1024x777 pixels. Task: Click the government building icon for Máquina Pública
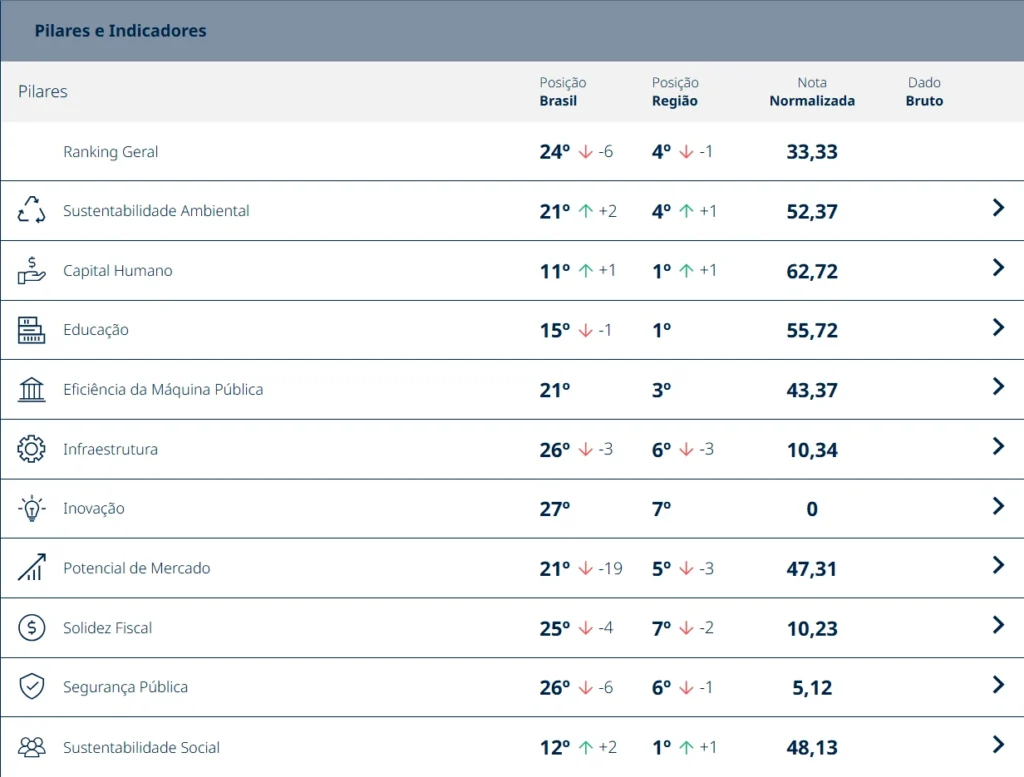pyautogui.click(x=31, y=389)
